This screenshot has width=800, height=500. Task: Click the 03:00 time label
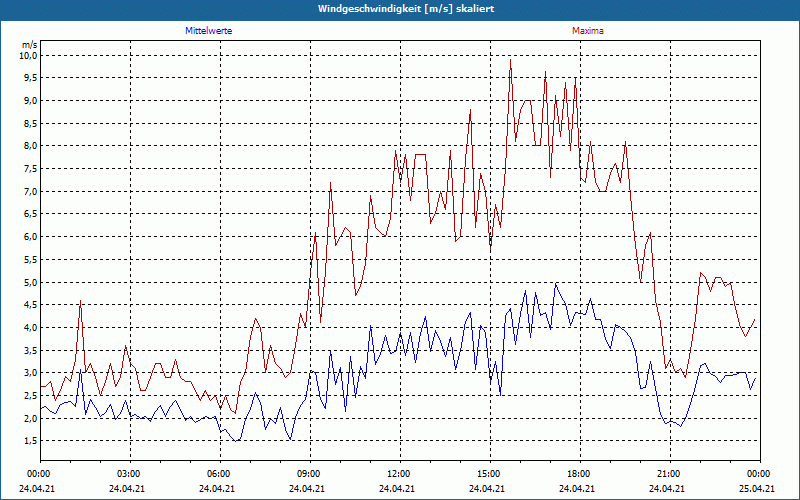click(x=130, y=474)
